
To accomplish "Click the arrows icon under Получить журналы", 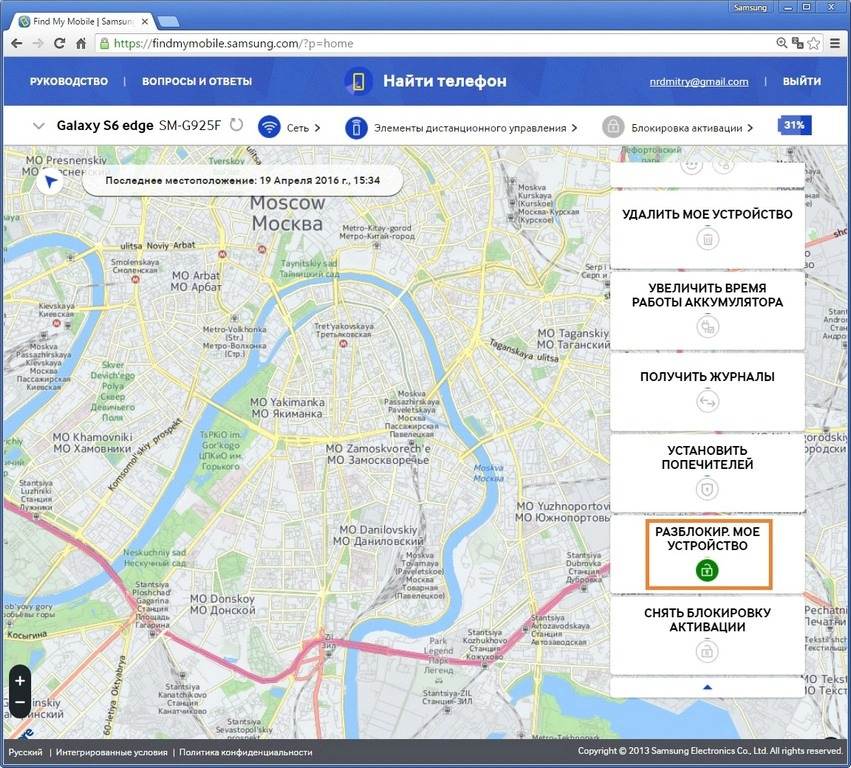I will point(707,401).
